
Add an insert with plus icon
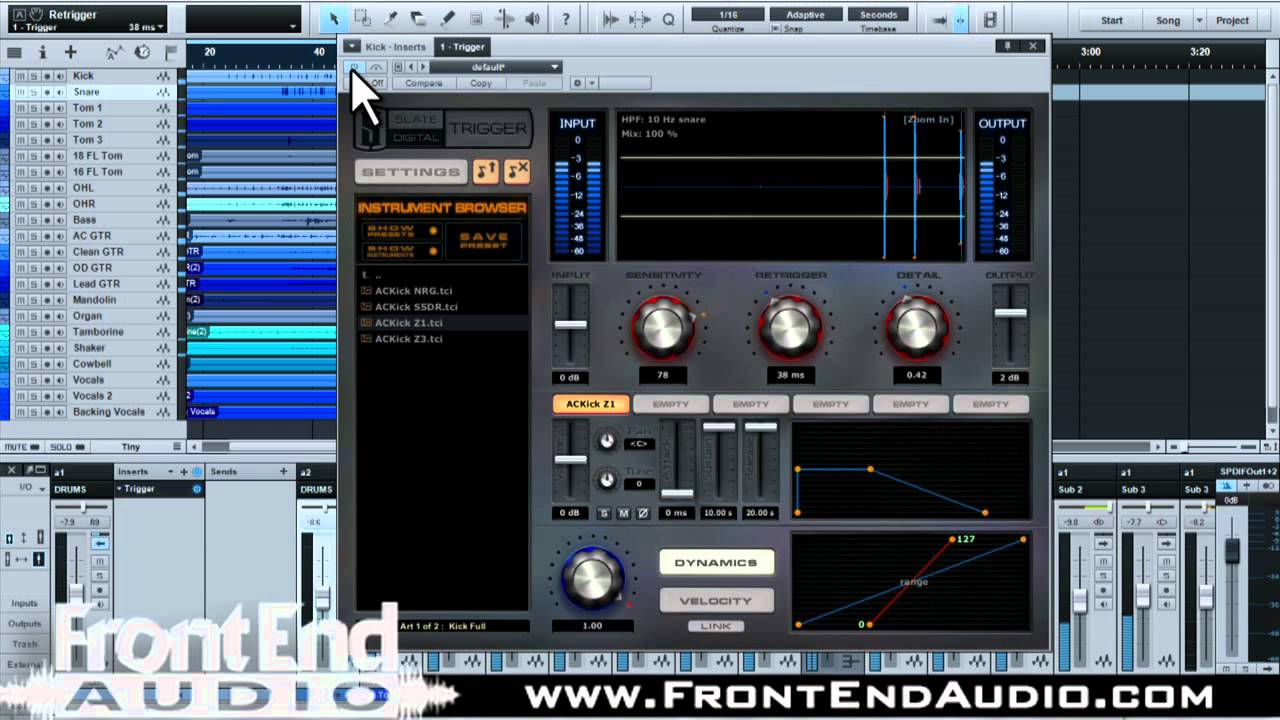(x=184, y=471)
